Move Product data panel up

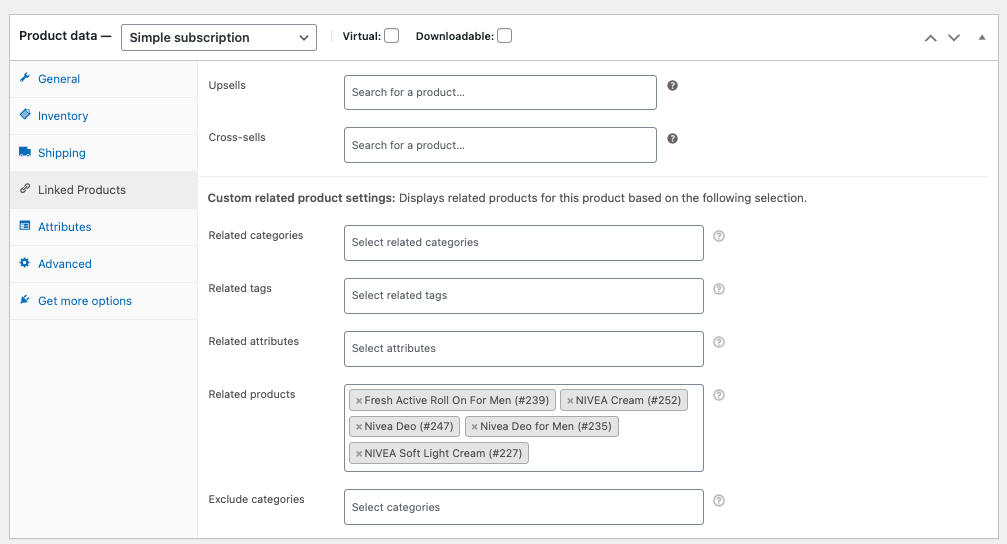930,37
